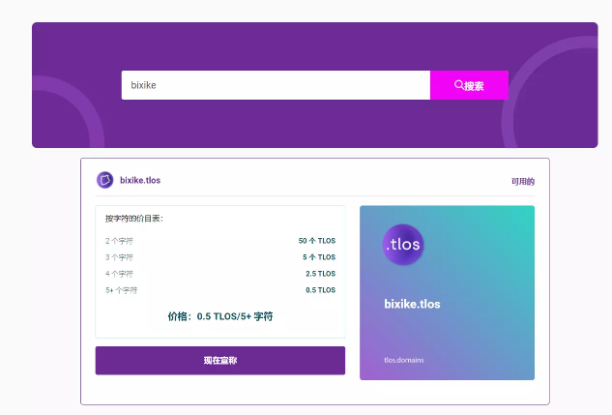Select the bixike.tlos title in result header
612x415 pixels.
[x=140, y=181]
